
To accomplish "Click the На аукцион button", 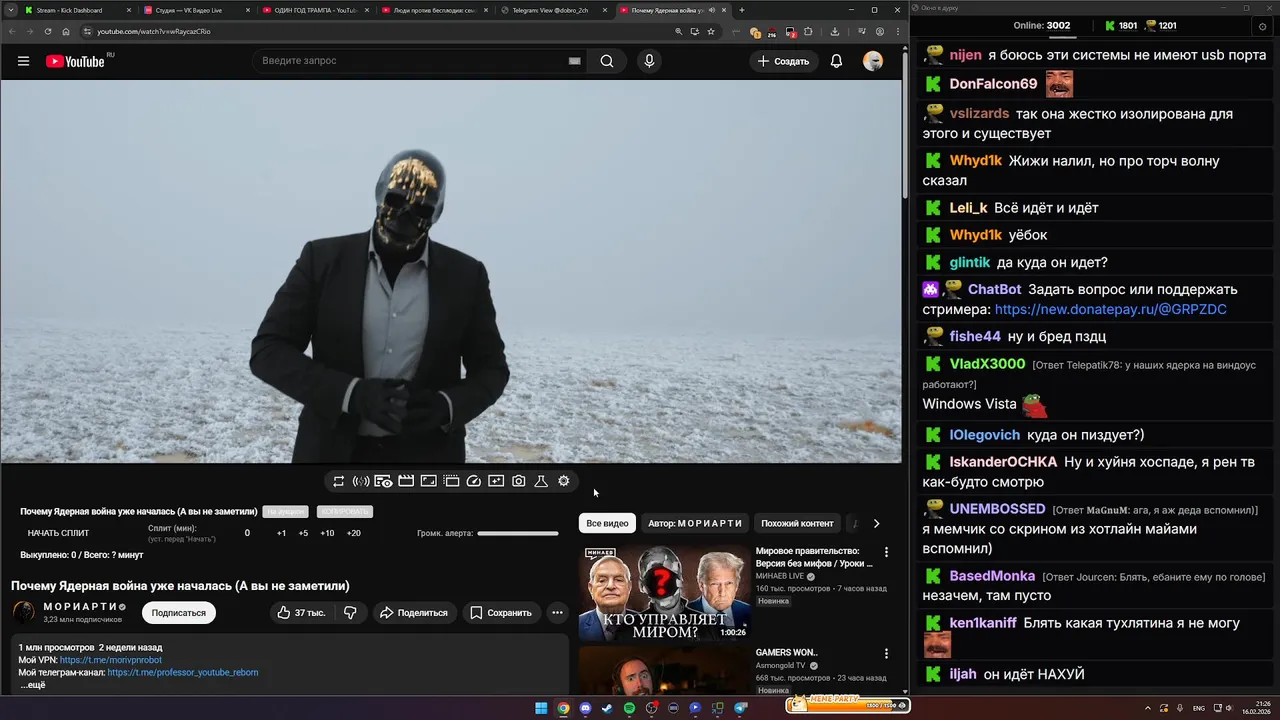I will pyautogui.click(x=285, y=512).
